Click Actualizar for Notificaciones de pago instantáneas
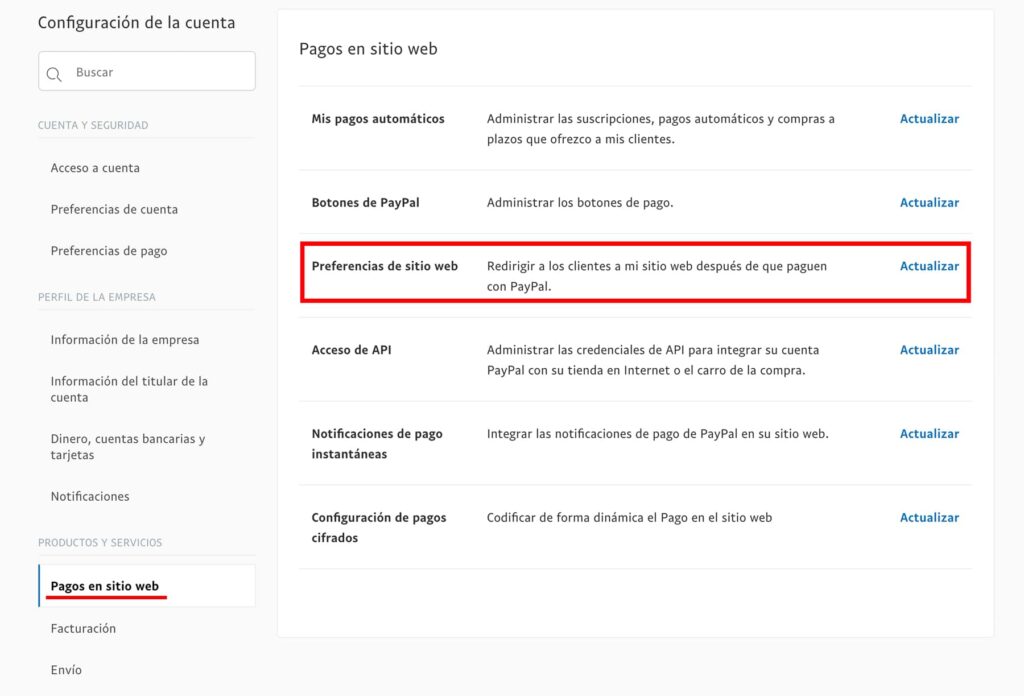The image size is (1024, 696). pyautogui.click(x=929, y=434)
